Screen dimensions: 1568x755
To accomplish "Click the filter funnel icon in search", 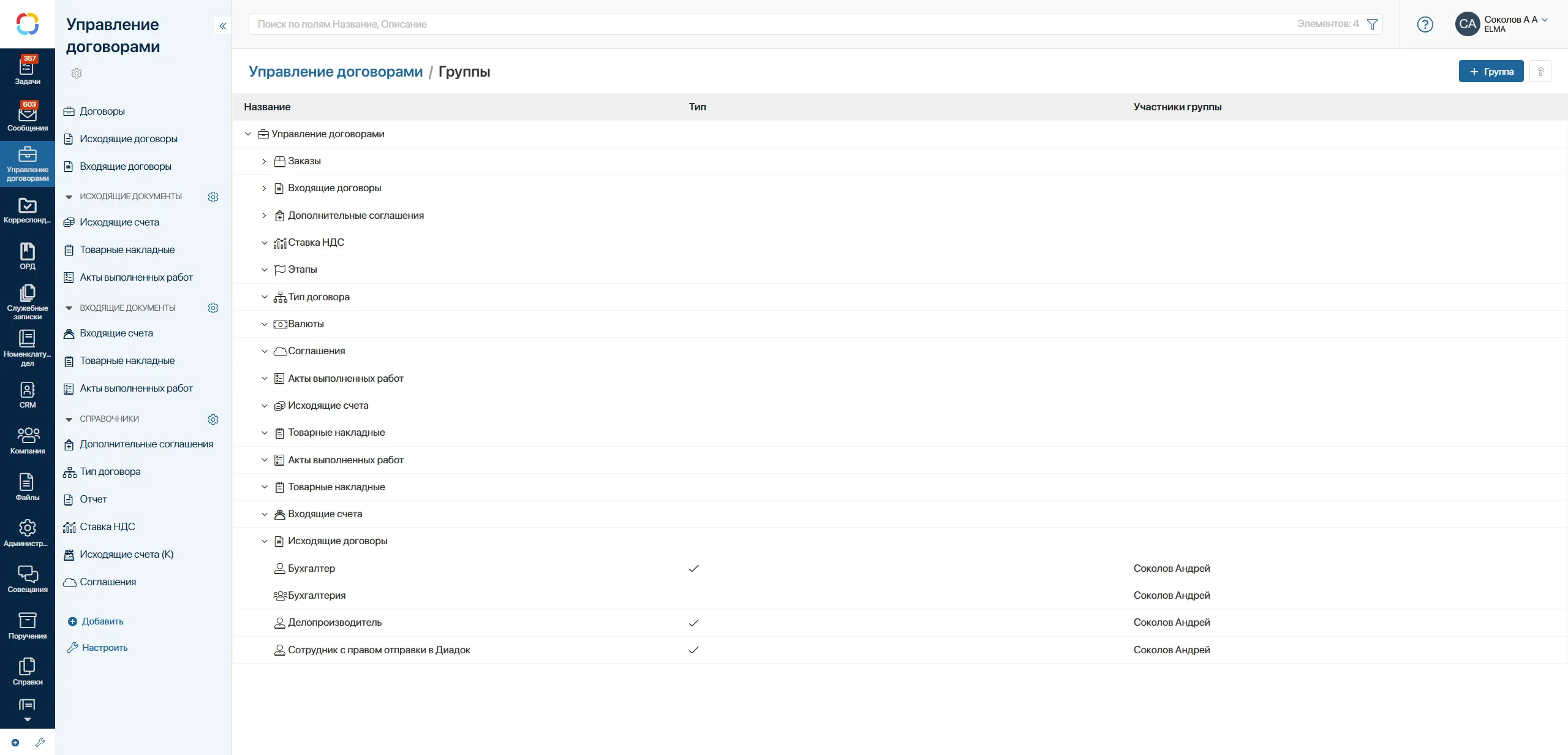I will point(1373,25).
